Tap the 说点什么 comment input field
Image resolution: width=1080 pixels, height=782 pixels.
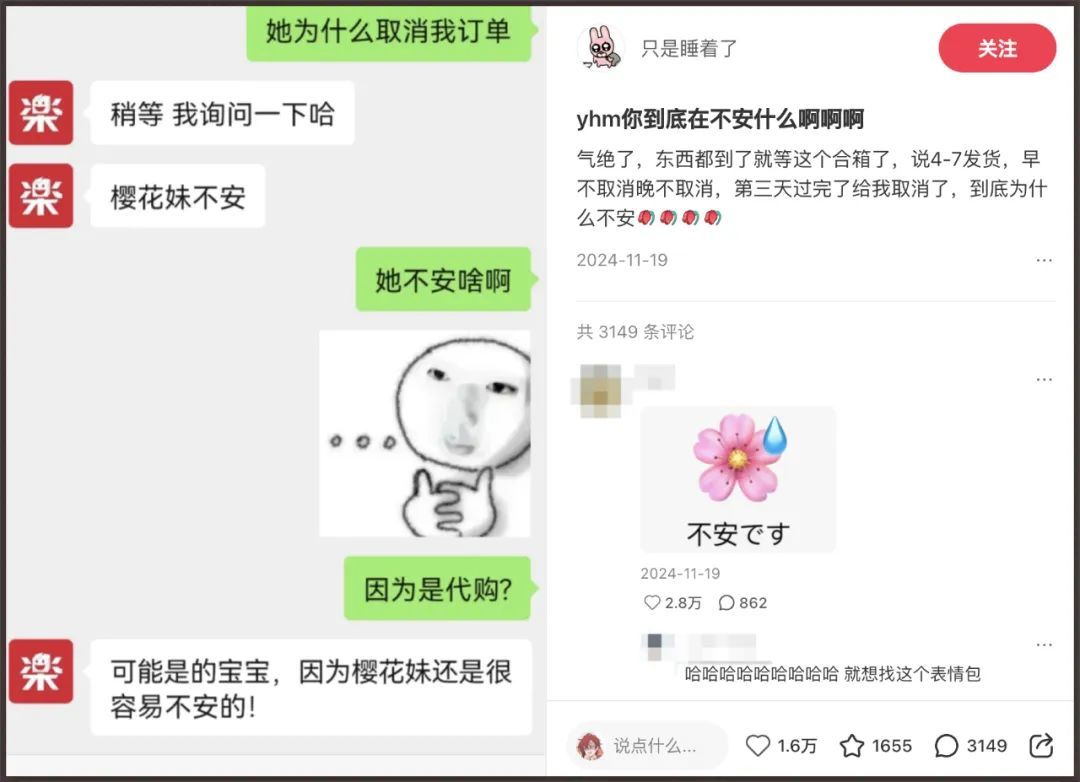pyautogui.click(x=647, y=745)
